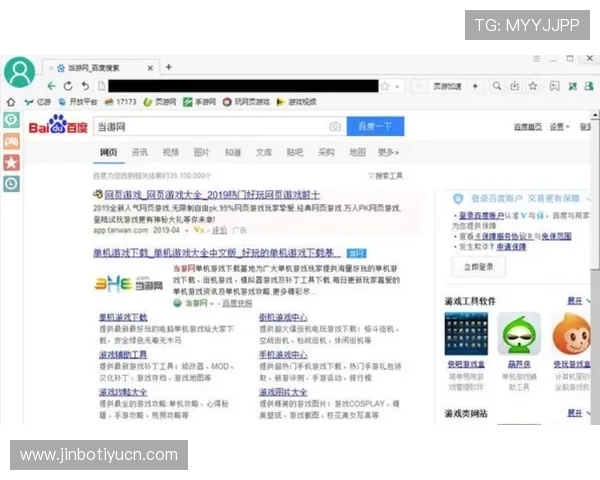This screenshot has height=480, width=600.
Task: Switch to the 地图 tab
Action: (x=357, y=152)
